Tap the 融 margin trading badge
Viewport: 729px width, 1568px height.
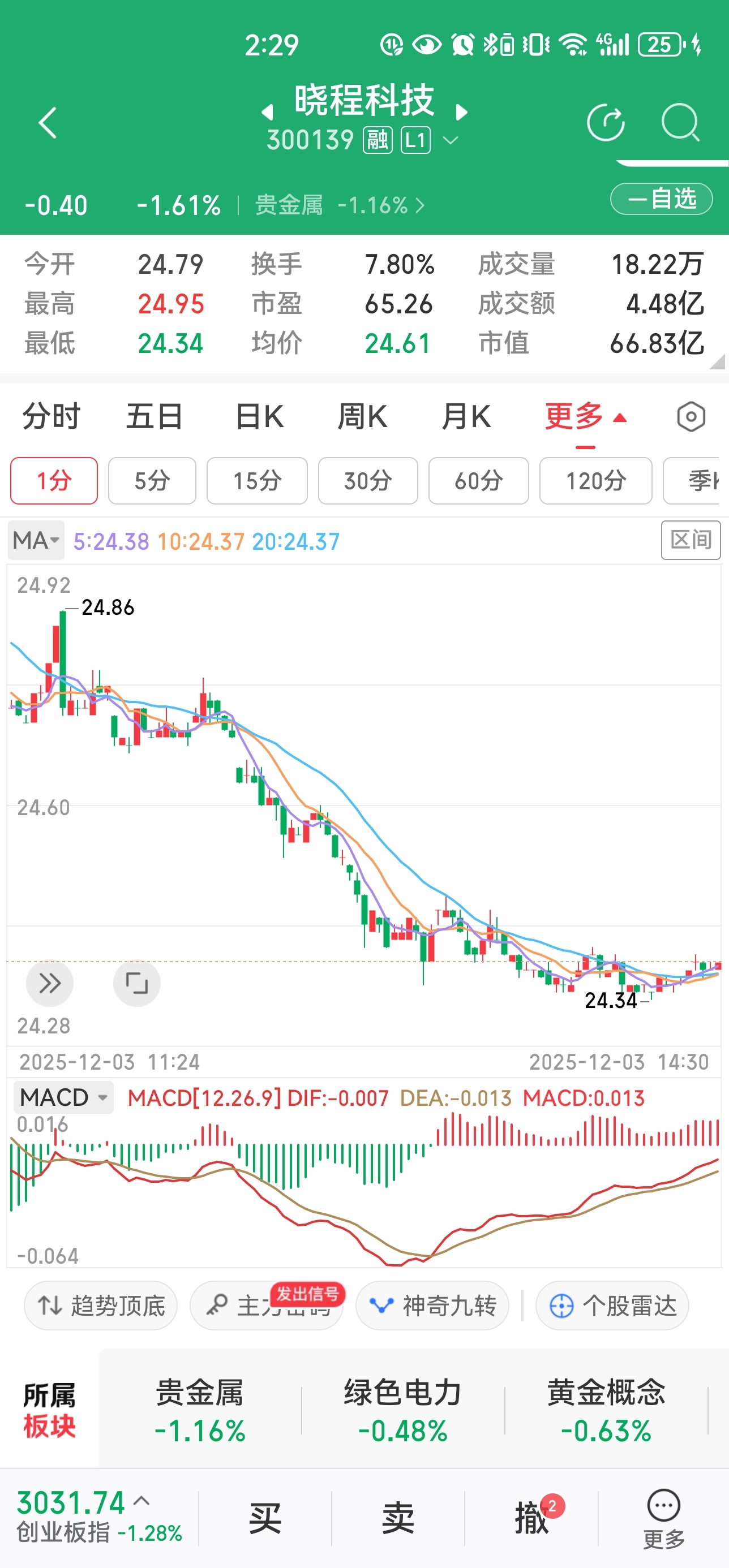[378, 140]
